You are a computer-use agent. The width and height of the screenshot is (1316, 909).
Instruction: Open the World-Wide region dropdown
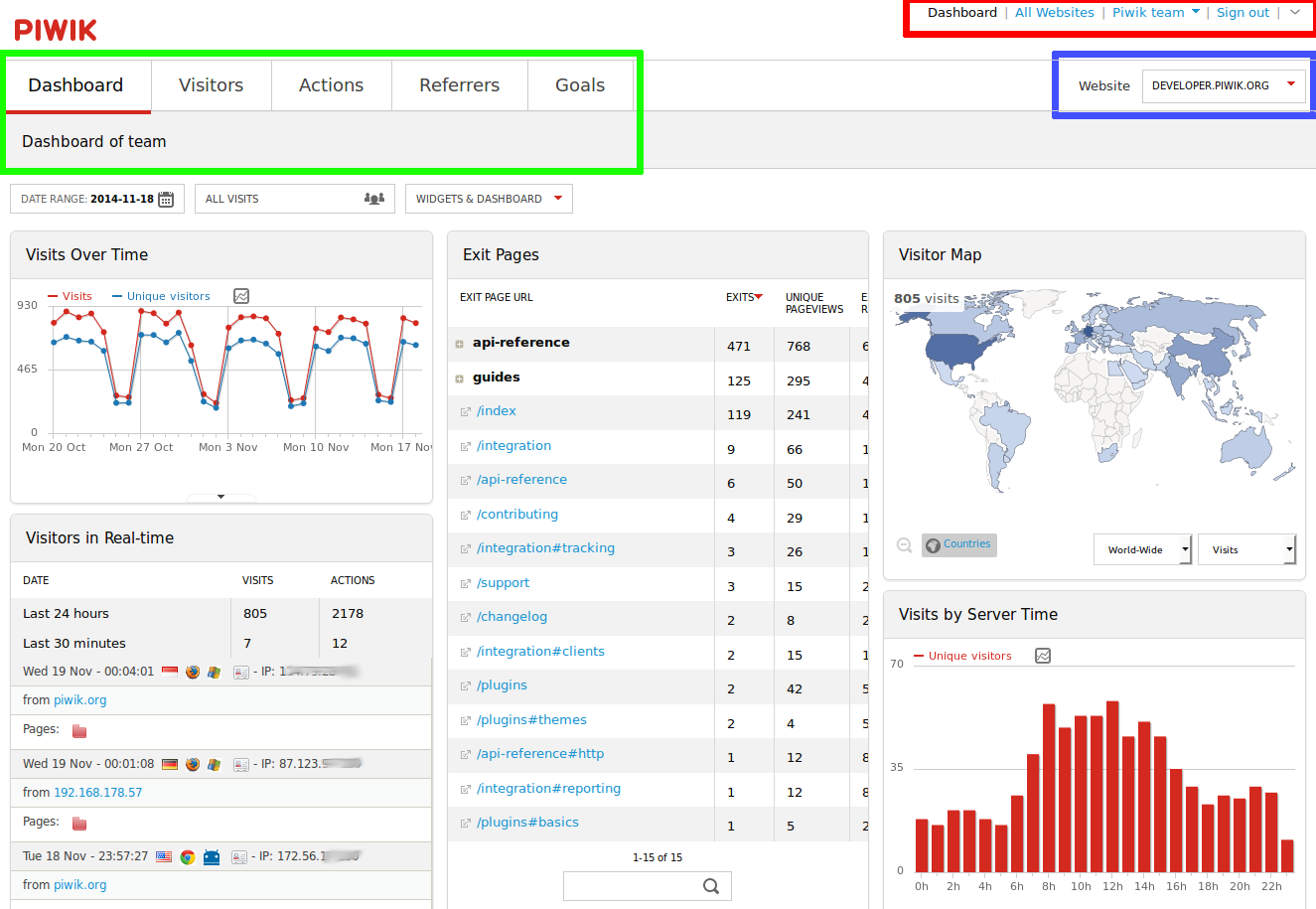1143,549
